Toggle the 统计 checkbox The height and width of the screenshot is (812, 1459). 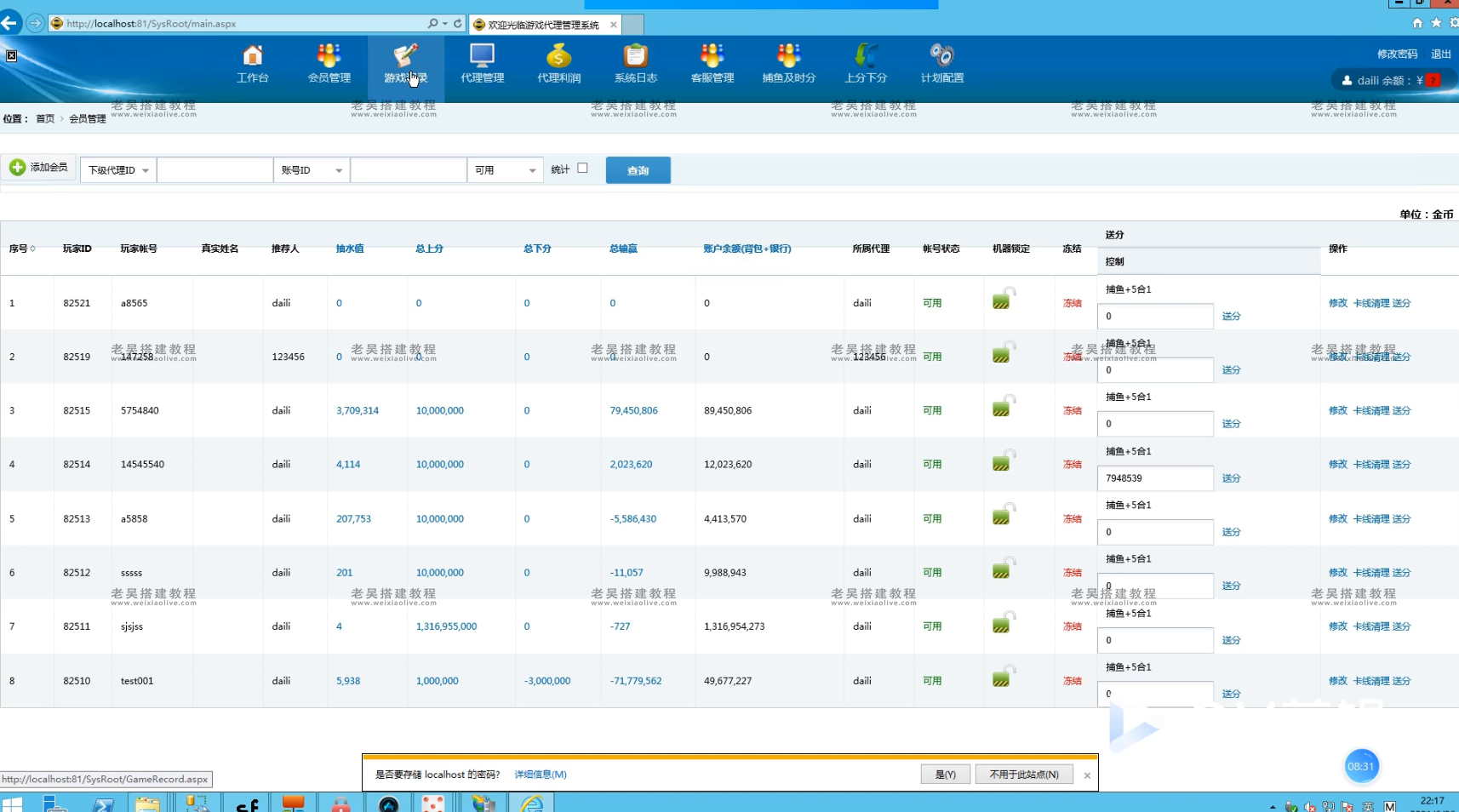[582, 169]
